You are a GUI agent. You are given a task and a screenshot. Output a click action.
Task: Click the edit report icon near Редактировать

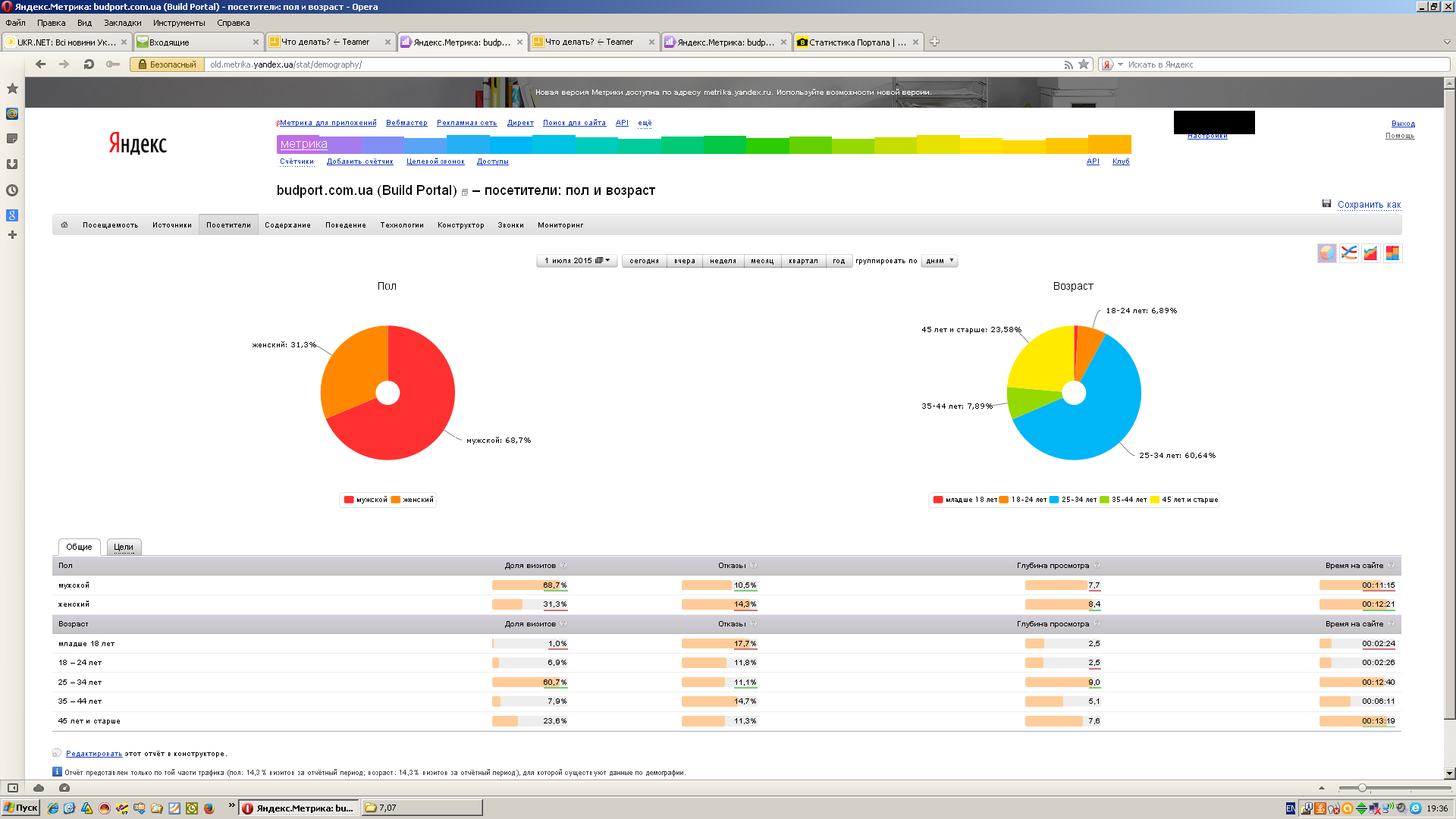57,753
